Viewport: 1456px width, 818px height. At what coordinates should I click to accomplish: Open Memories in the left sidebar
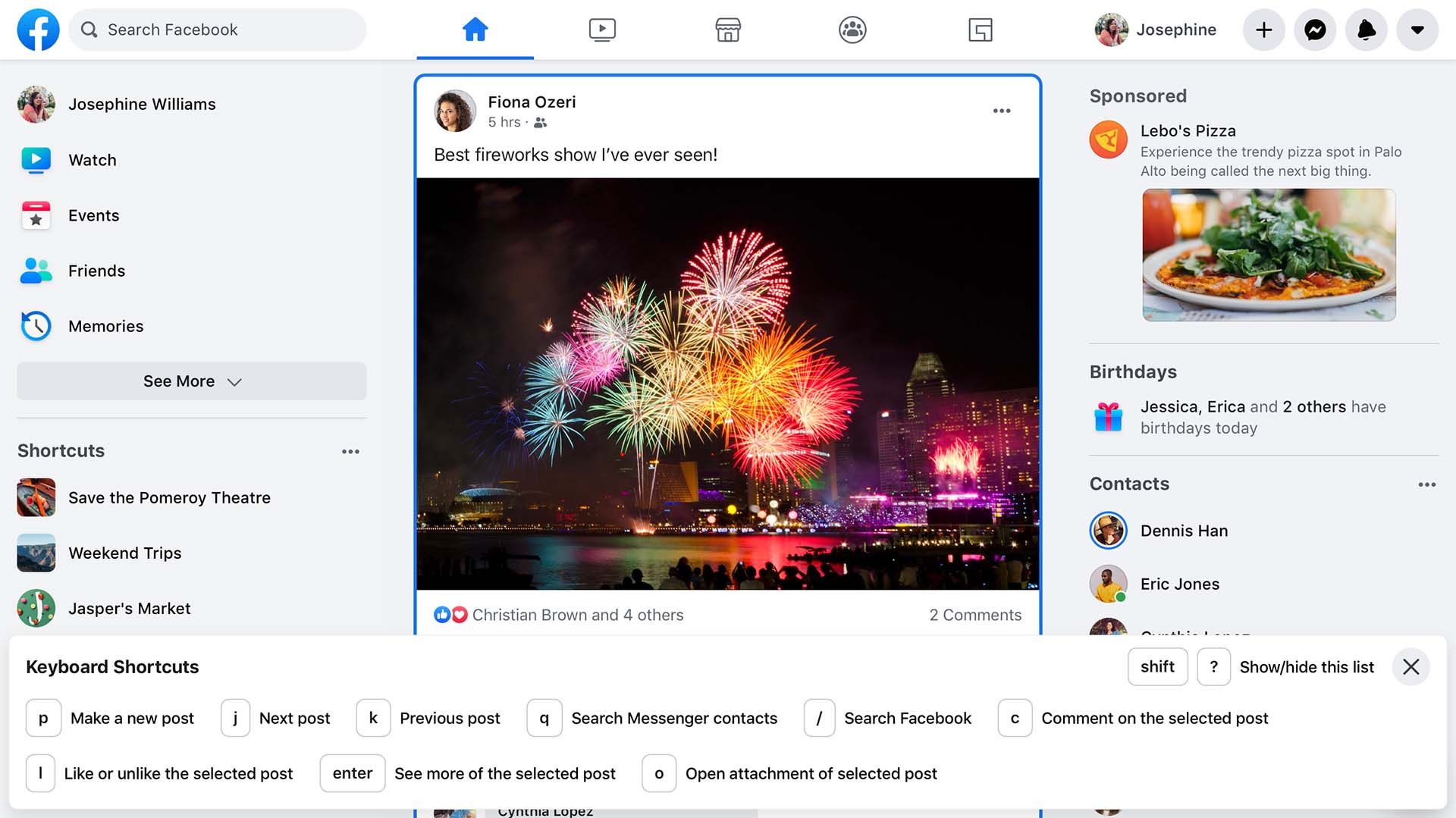(105, 326)
